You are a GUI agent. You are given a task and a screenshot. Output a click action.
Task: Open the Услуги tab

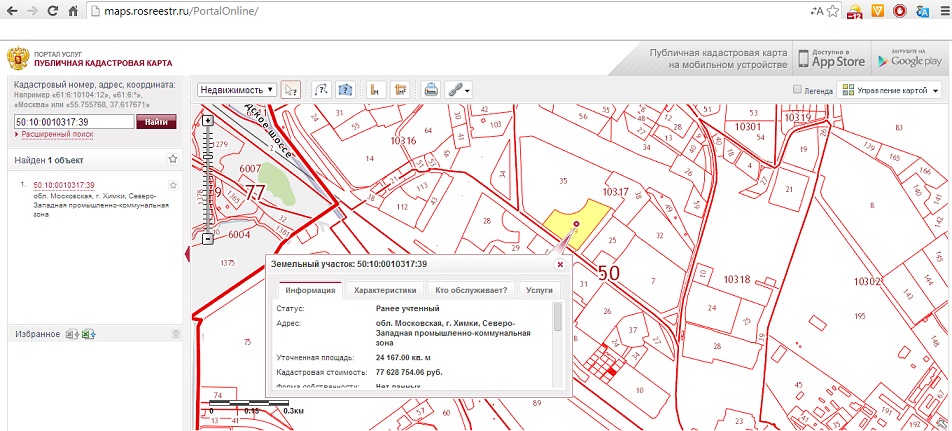(539, 290)
